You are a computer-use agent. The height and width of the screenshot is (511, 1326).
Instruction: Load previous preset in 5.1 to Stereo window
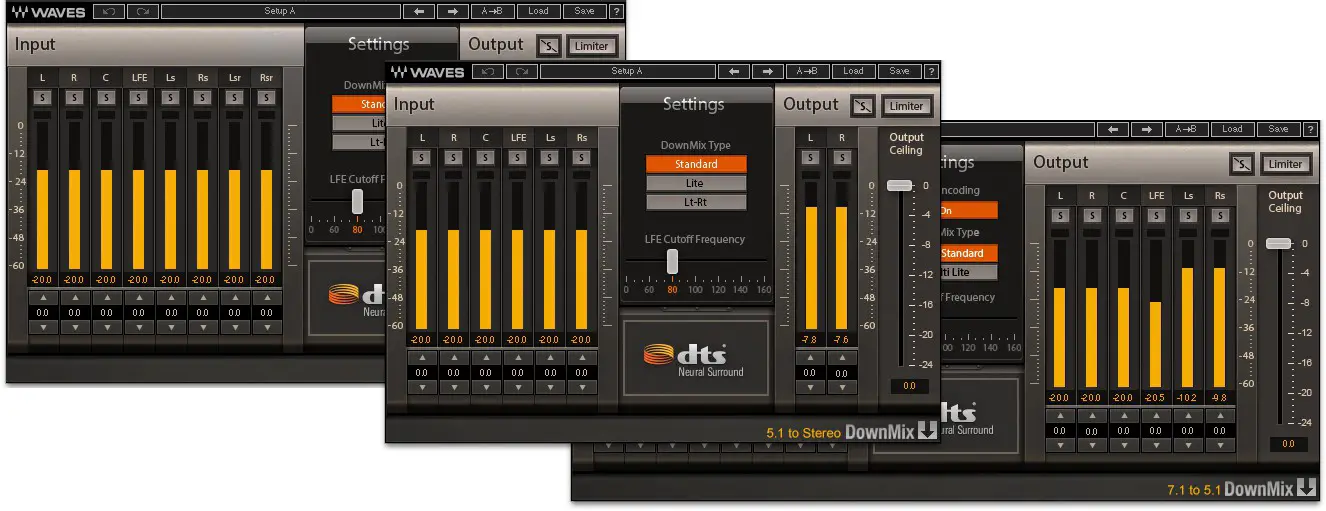point(733,71)
